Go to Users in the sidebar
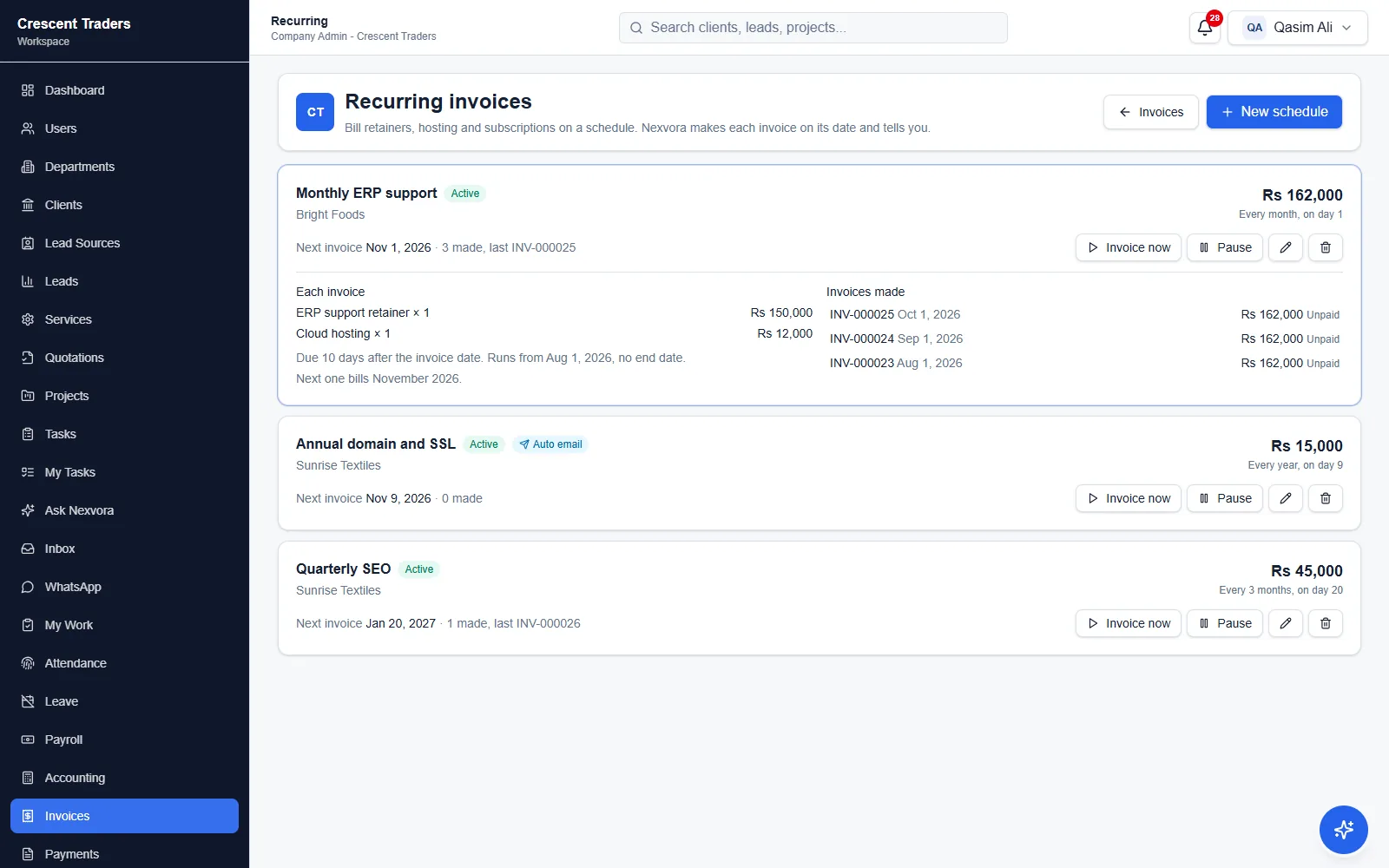Viewport: 1389px width, 868px height. click(x=124, y=128)
